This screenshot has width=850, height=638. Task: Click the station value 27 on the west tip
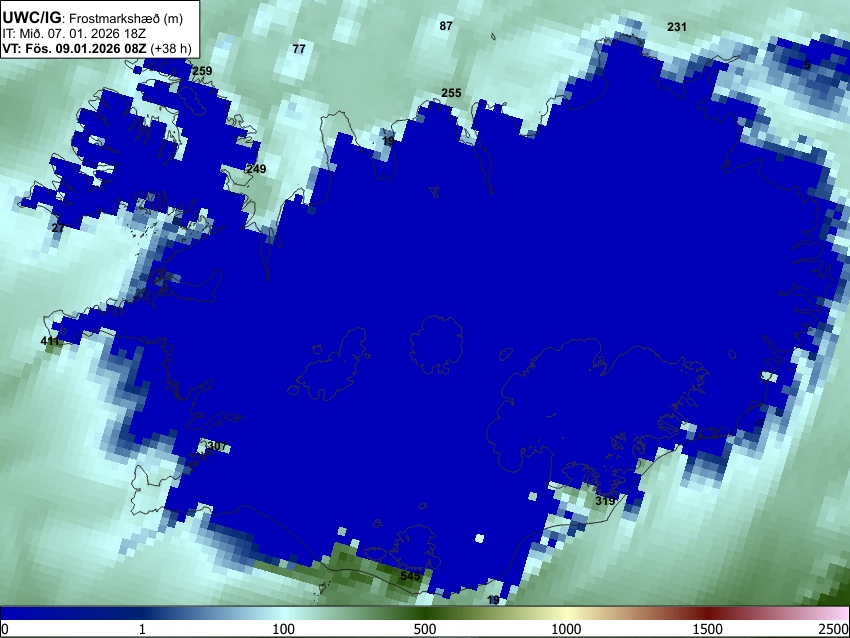[x=58, y=228]
